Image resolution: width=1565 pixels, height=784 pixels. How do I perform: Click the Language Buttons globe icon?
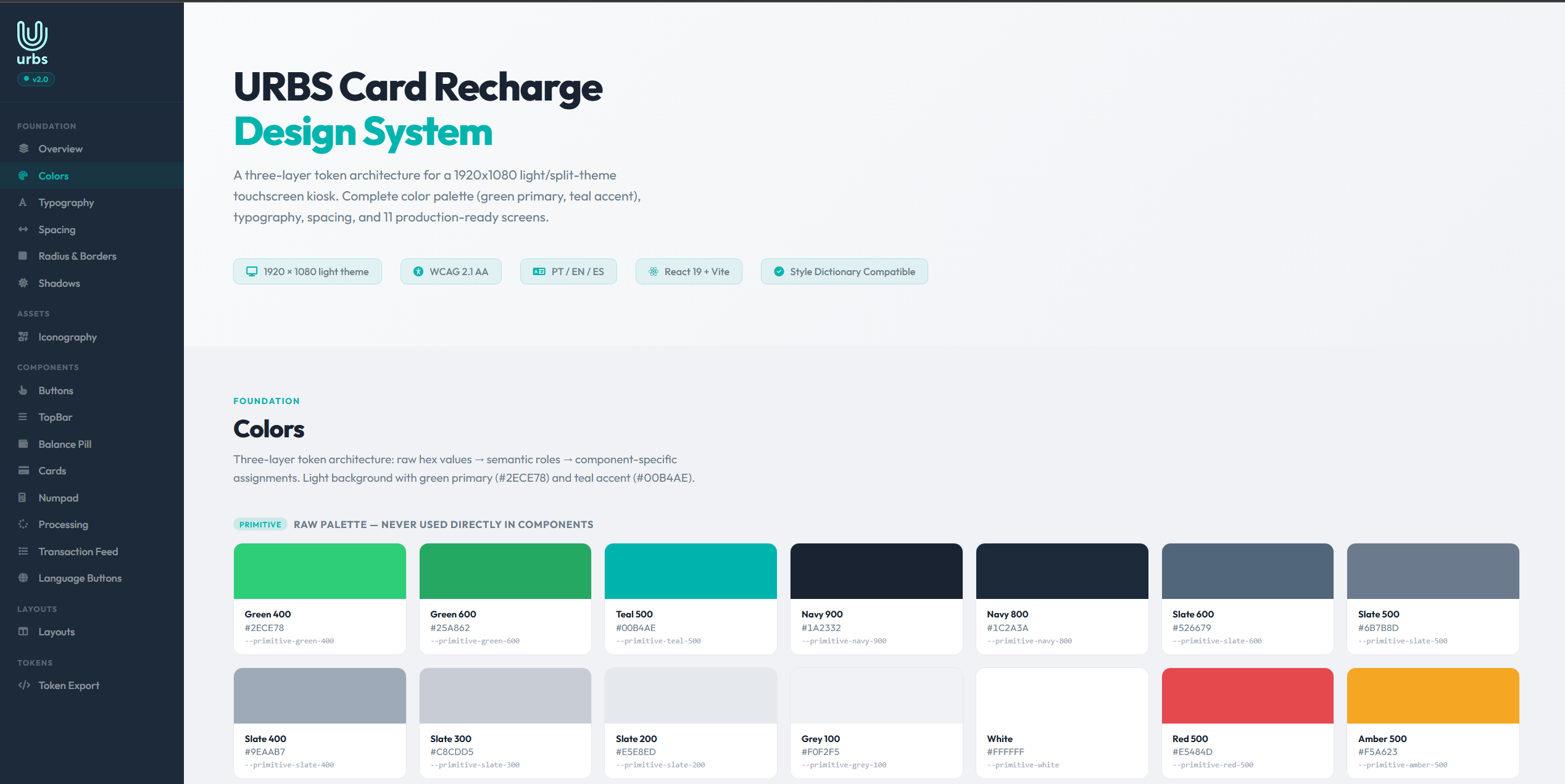[23, 578]
